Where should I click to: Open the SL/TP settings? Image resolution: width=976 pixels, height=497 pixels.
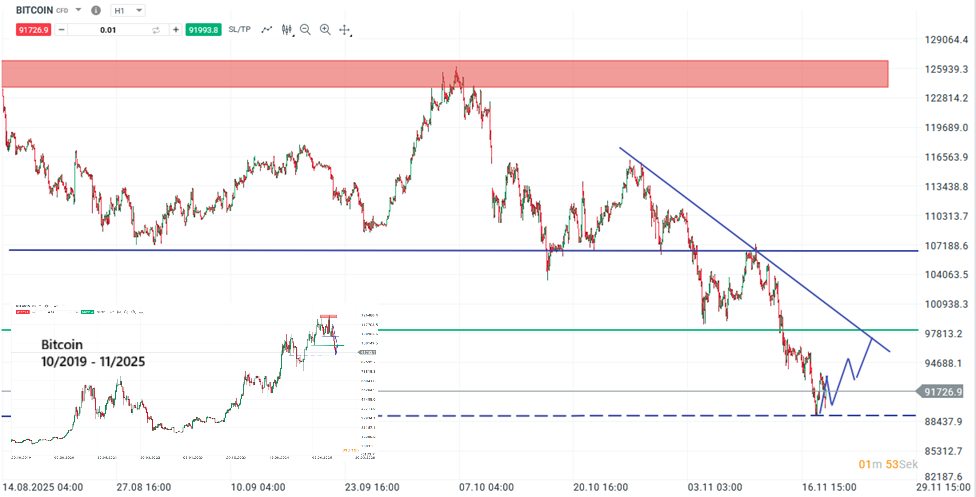click(x=240, y=29)
